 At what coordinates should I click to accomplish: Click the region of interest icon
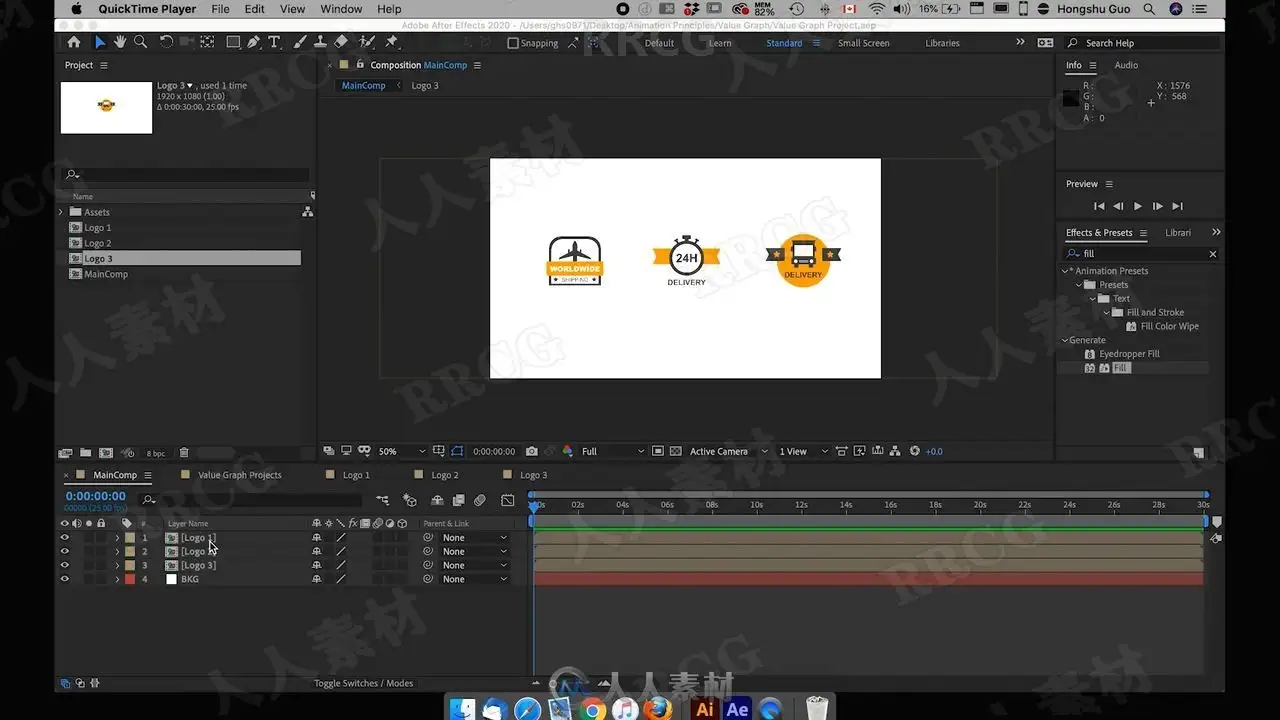[657, 451]
